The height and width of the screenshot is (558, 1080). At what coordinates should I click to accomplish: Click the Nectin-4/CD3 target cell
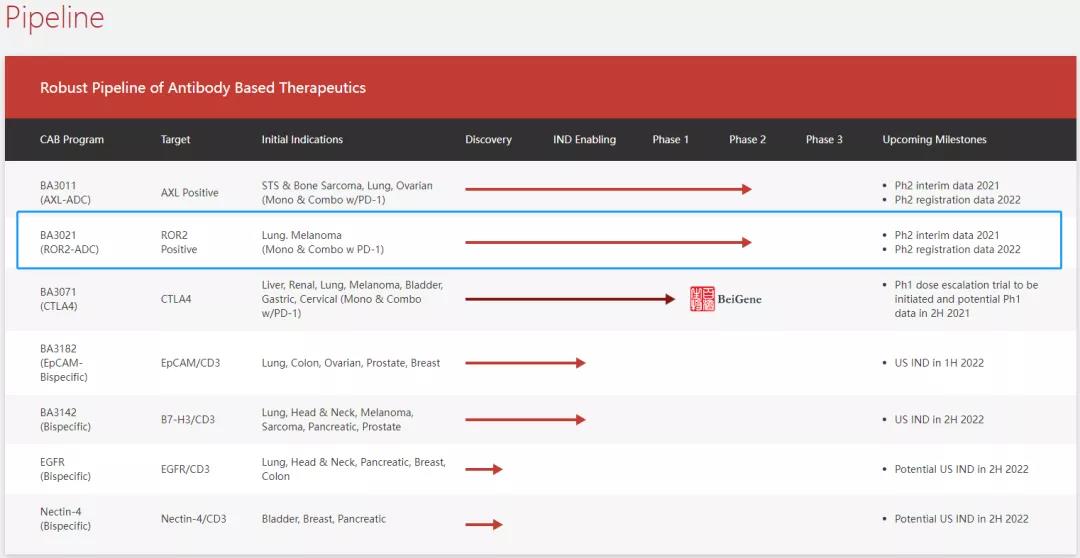[193, 519]
